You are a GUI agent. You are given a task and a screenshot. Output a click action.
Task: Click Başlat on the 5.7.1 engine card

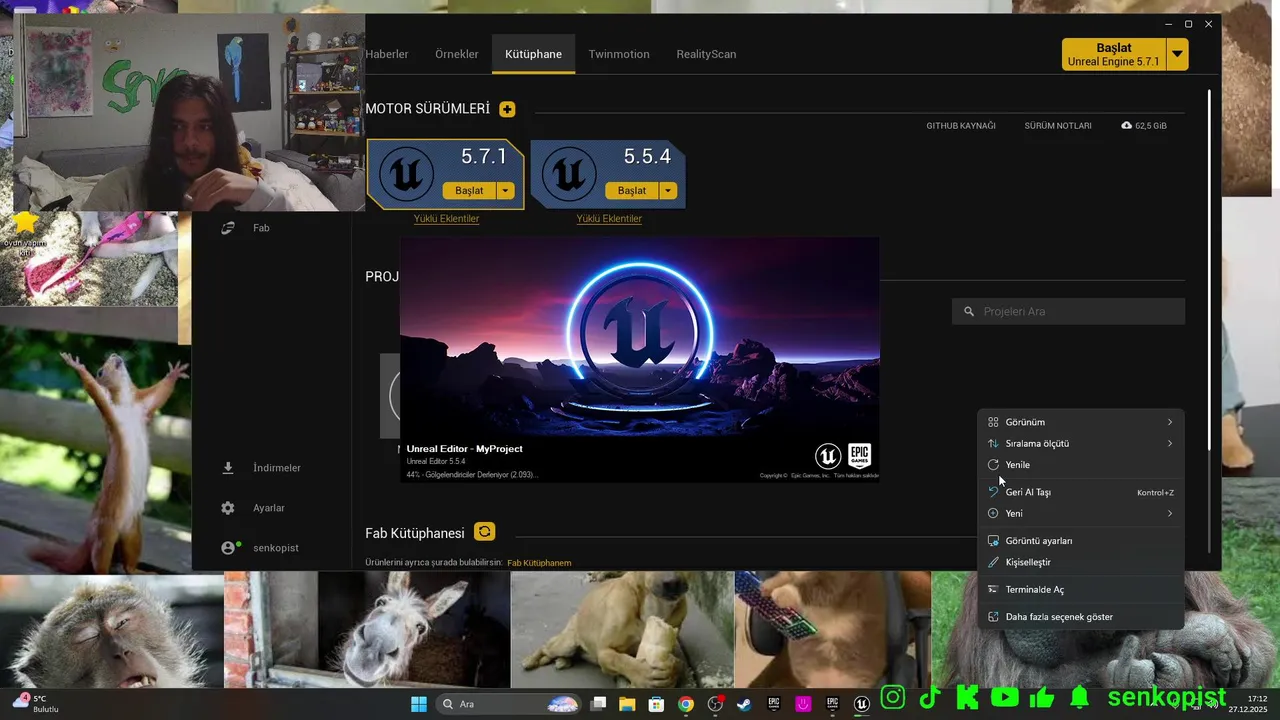click(x=469, y=190)
